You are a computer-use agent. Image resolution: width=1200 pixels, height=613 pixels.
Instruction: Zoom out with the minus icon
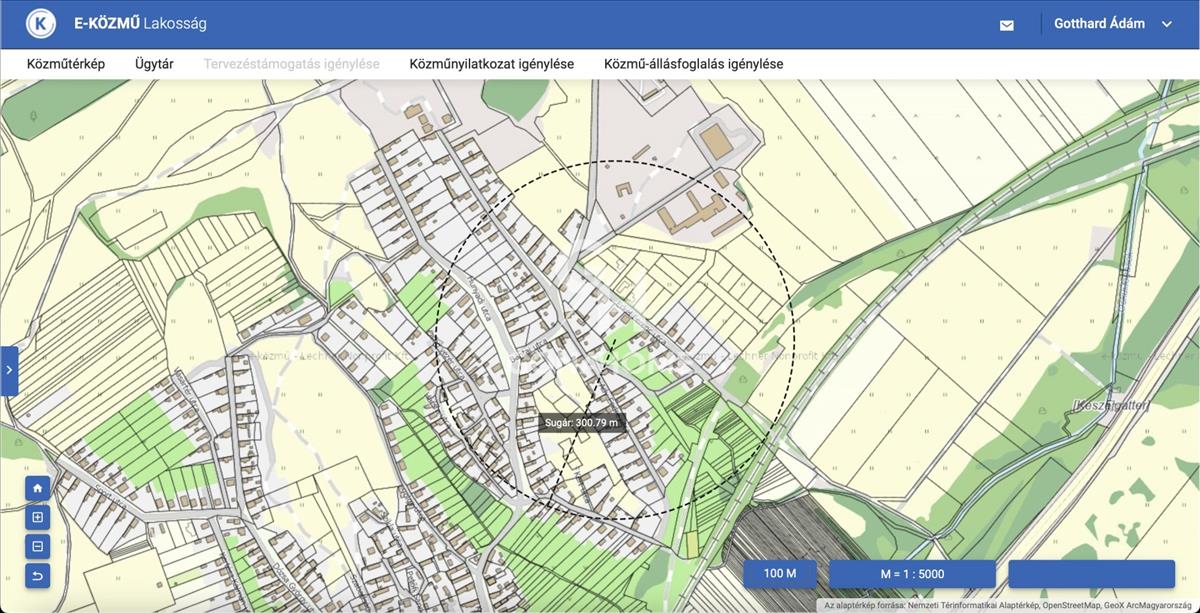[x=38, y=546]
